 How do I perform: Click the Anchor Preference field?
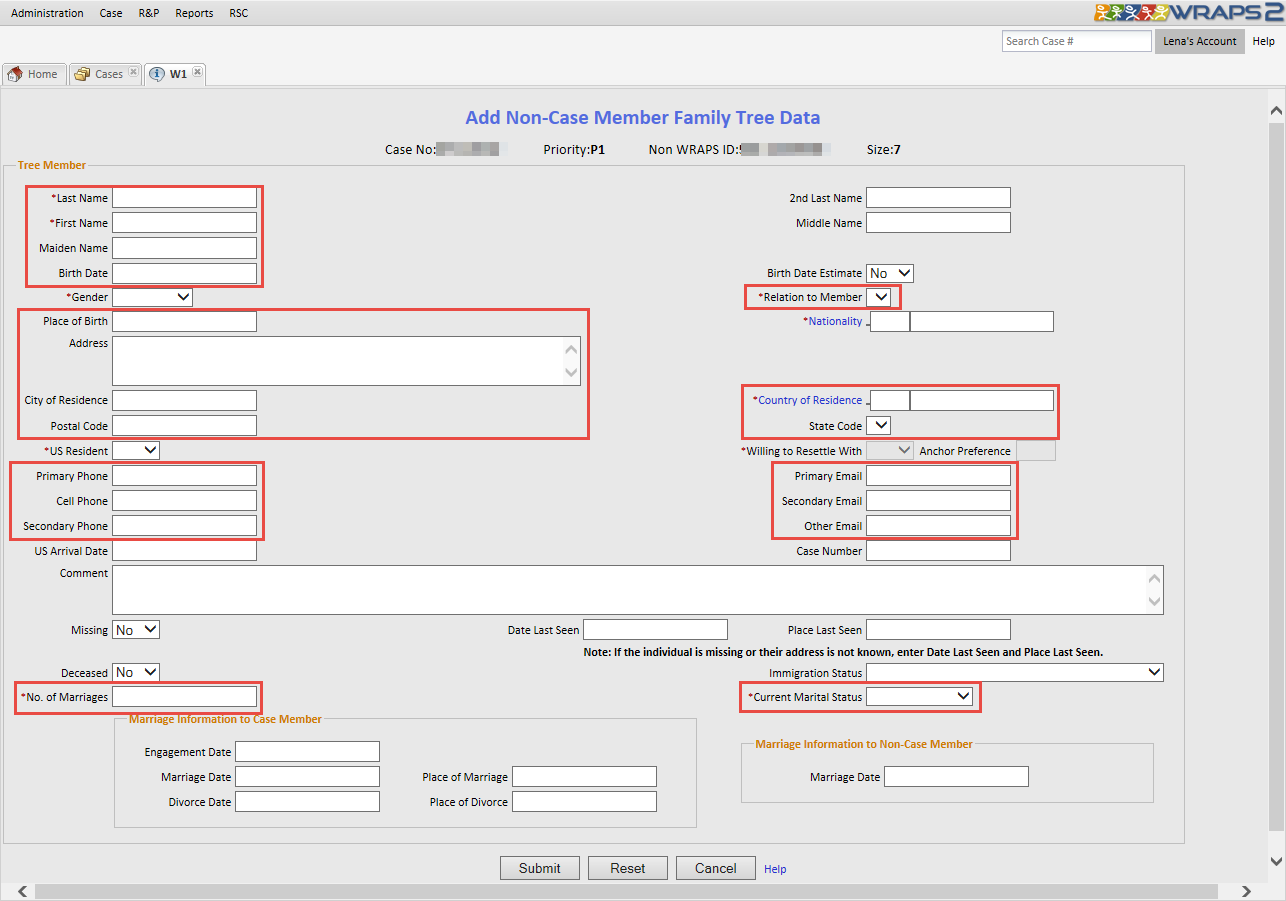coord(1035,451)
